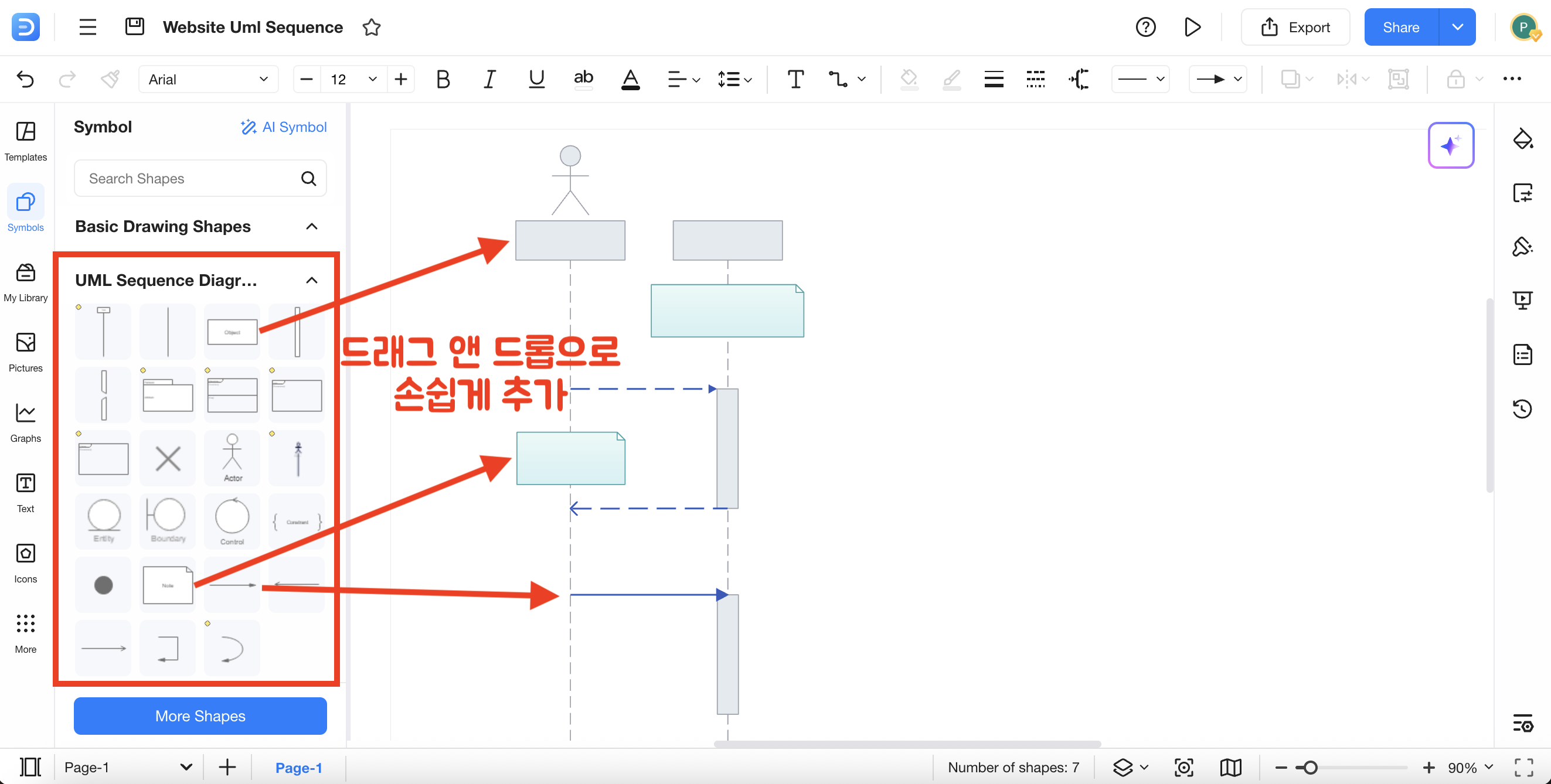Image resolution: width=1551 pixels, height=784 pixels.
Task: Collapse the UML Sequence Diagram section
Action: pos(311,281)
